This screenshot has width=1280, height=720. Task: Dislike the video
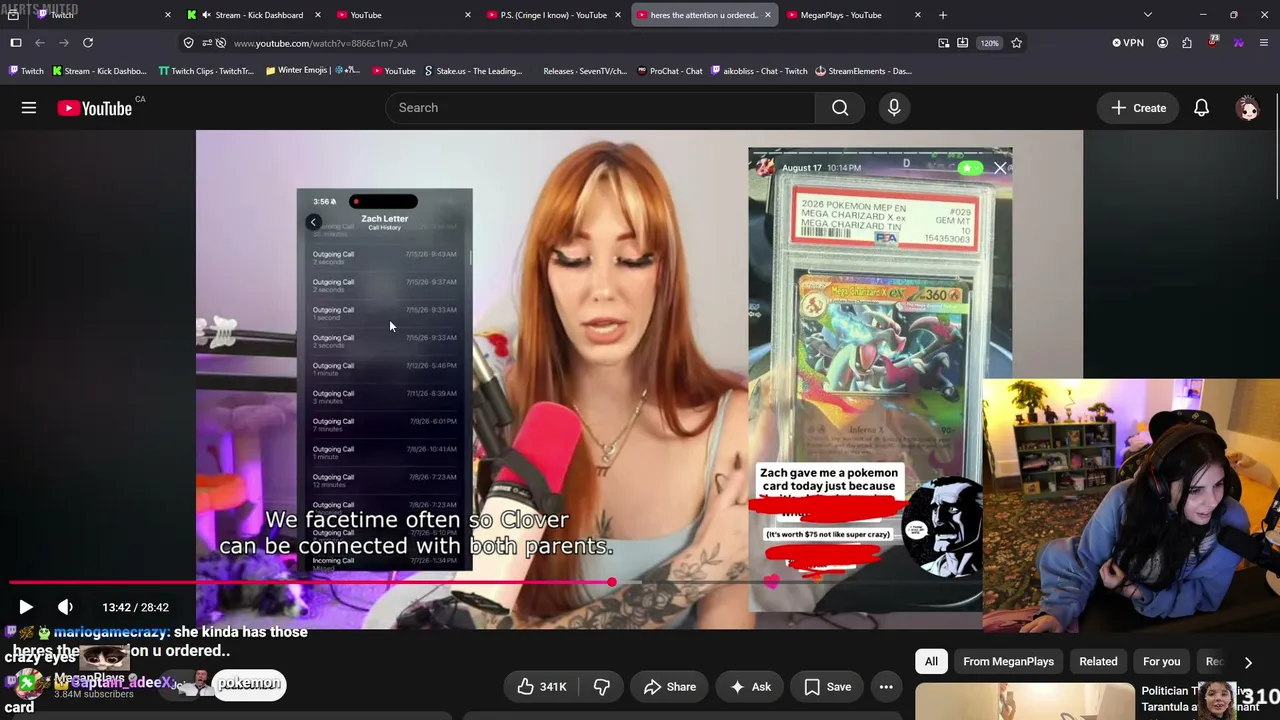point(601,687)
